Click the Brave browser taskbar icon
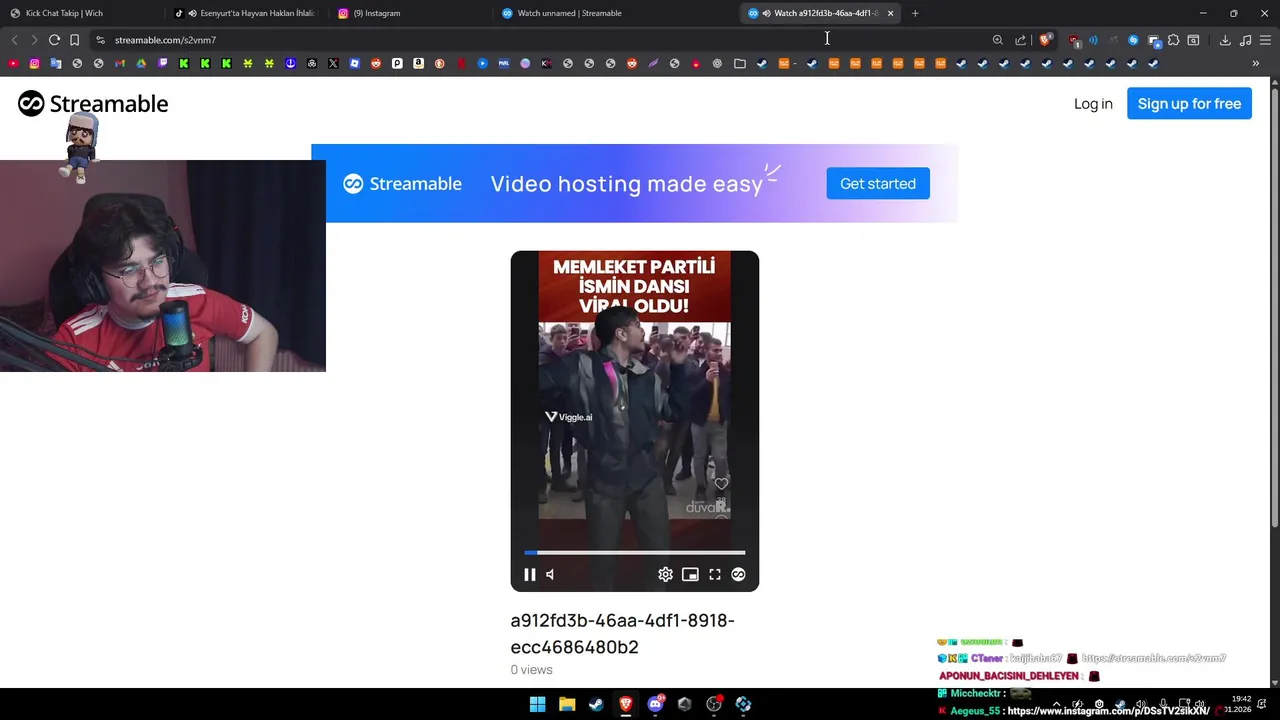 coord(626,704)
